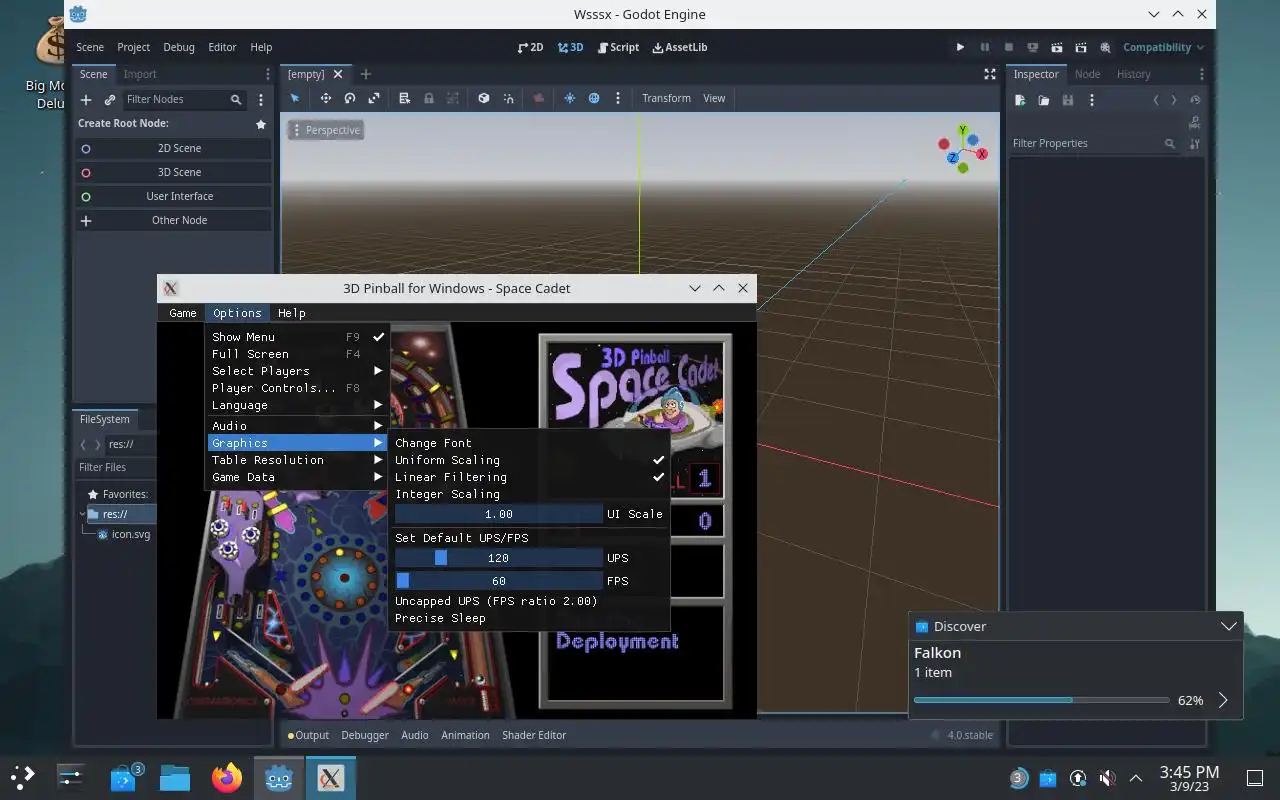Switch to the Import tab
The image size is (1280, 800).
point(140,74)
